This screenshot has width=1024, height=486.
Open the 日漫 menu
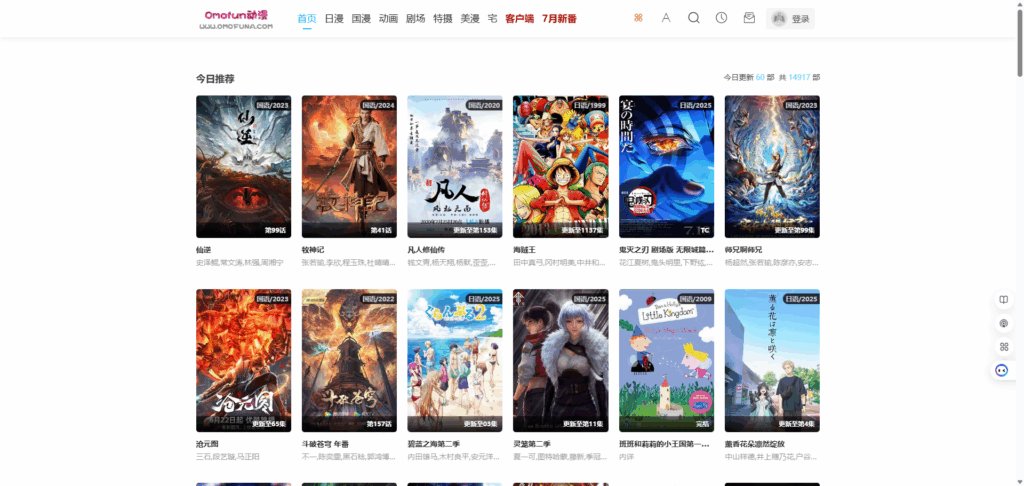[334, 19]
